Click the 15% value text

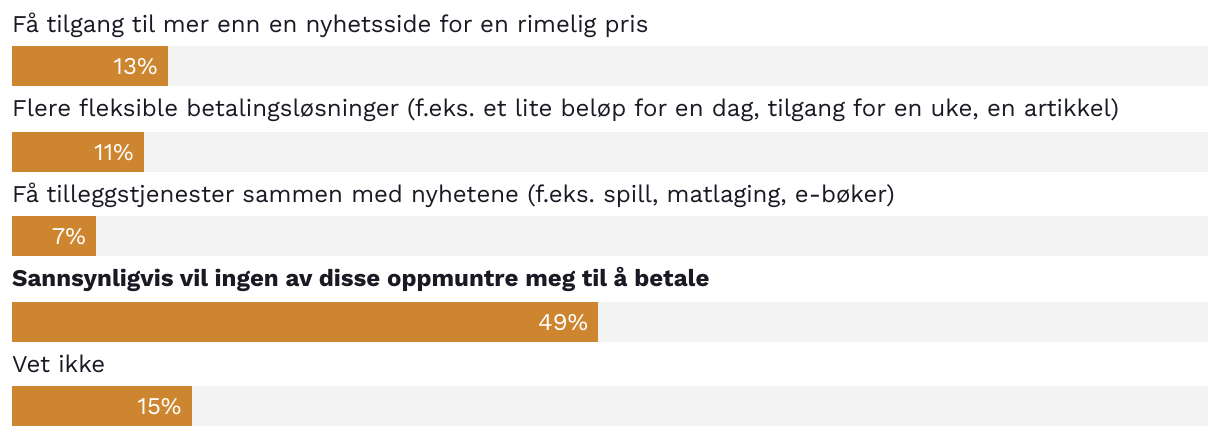(x=159, y=407)
